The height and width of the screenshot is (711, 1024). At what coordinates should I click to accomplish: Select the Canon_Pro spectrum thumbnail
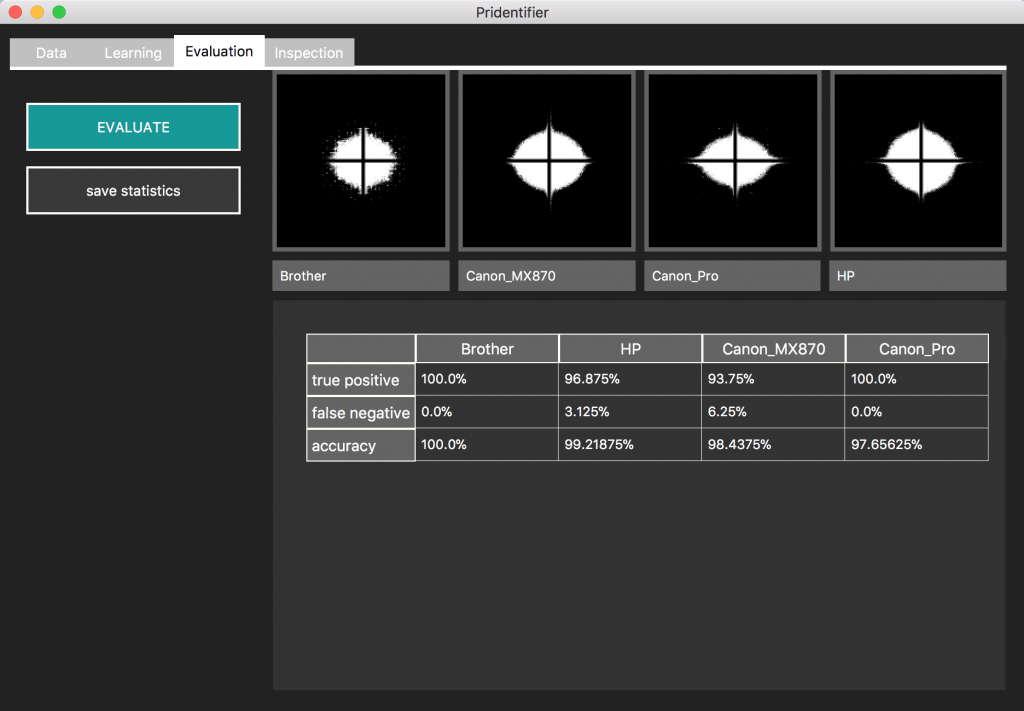click(x=733, y=161)
